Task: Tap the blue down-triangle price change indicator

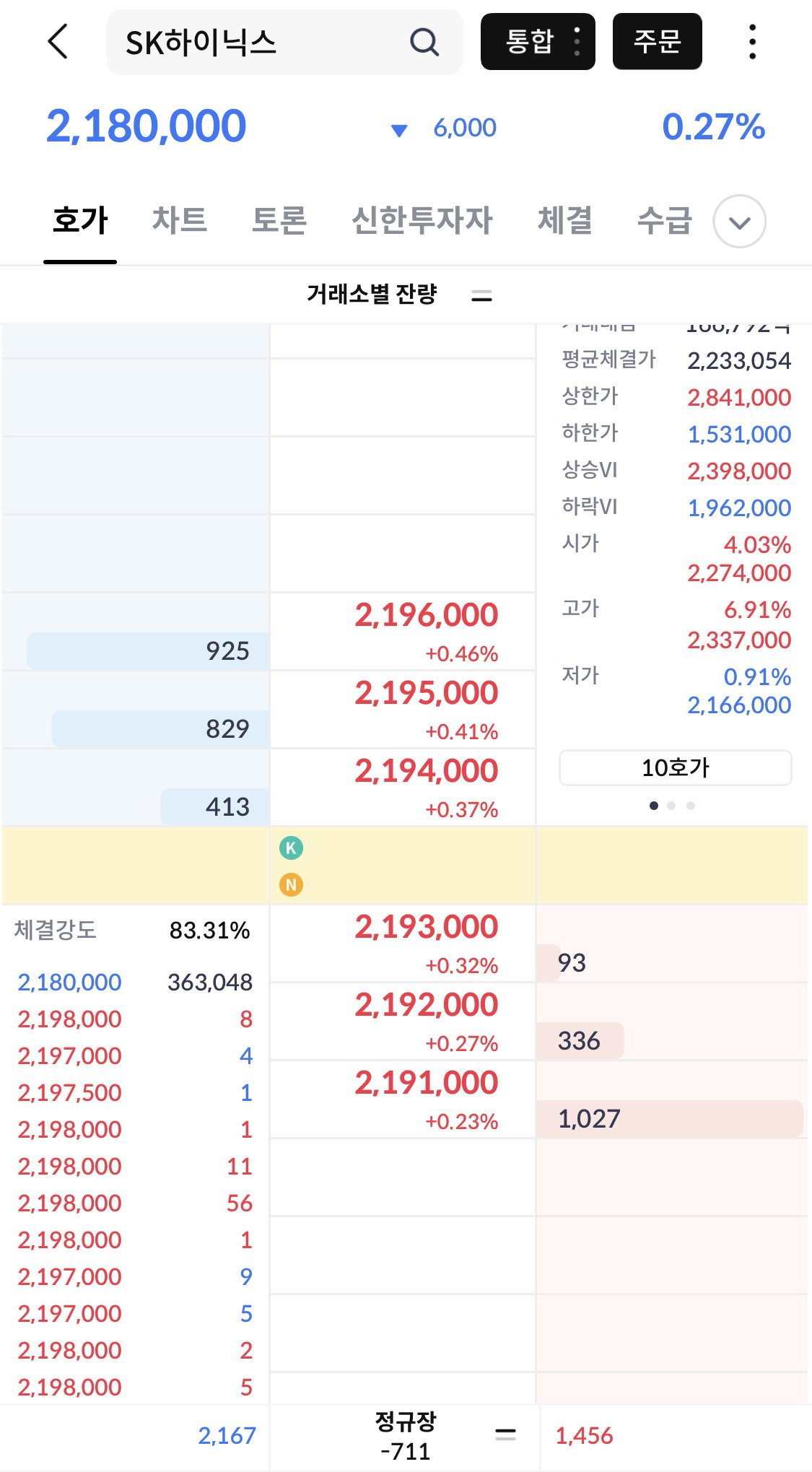Action: (x=399, y=130)
